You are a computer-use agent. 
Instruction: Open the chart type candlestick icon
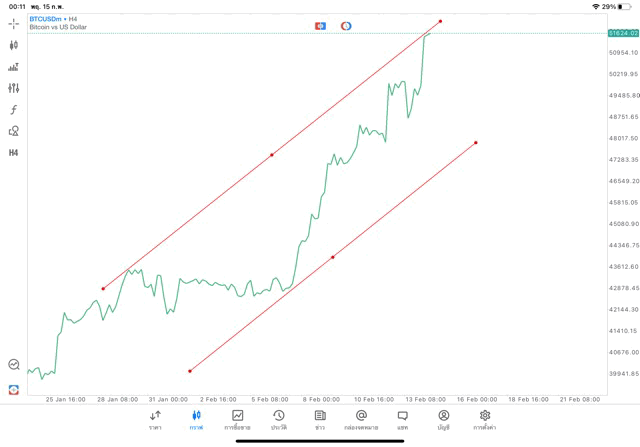point(14,45)
